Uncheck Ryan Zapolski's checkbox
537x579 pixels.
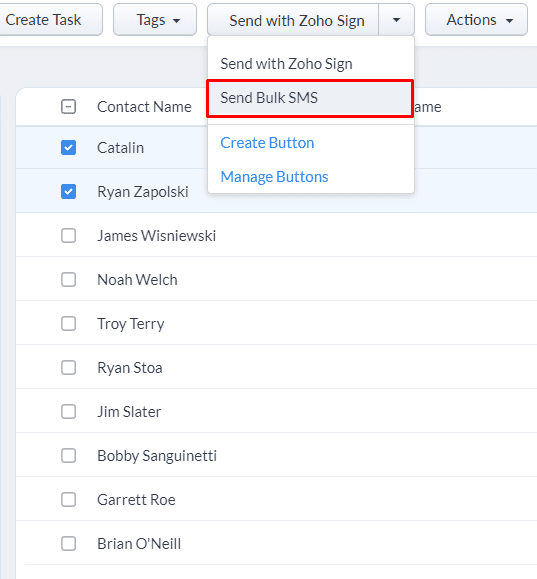point(68,192)
